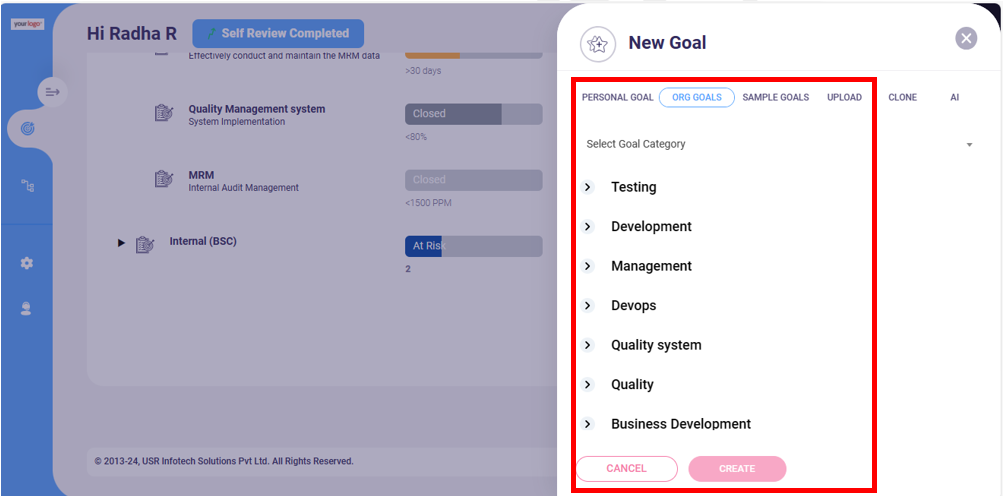The image size is (1005, 496).
Task: Switch to the PERSONAL GOAL tab
Action: click(617, 97)
